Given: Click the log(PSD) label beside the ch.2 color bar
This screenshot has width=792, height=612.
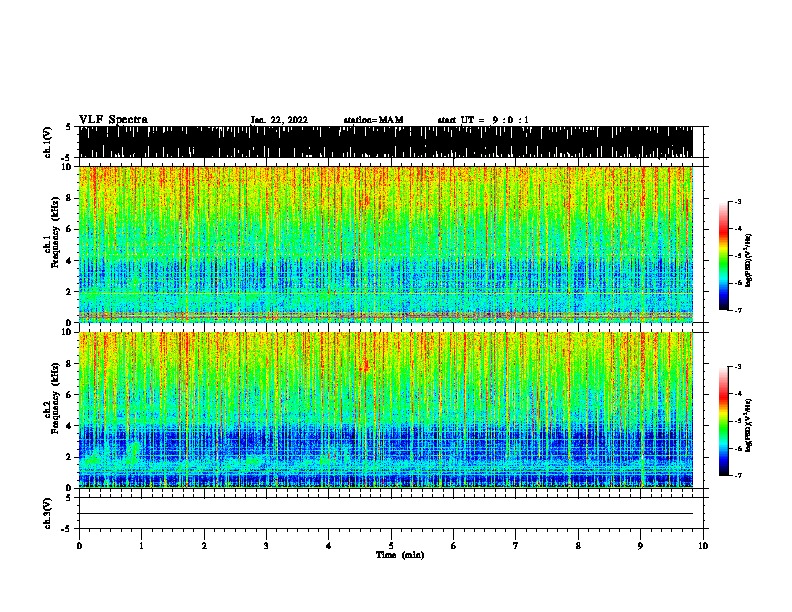Looking at the screenshot, I should [x=749, y=425].
